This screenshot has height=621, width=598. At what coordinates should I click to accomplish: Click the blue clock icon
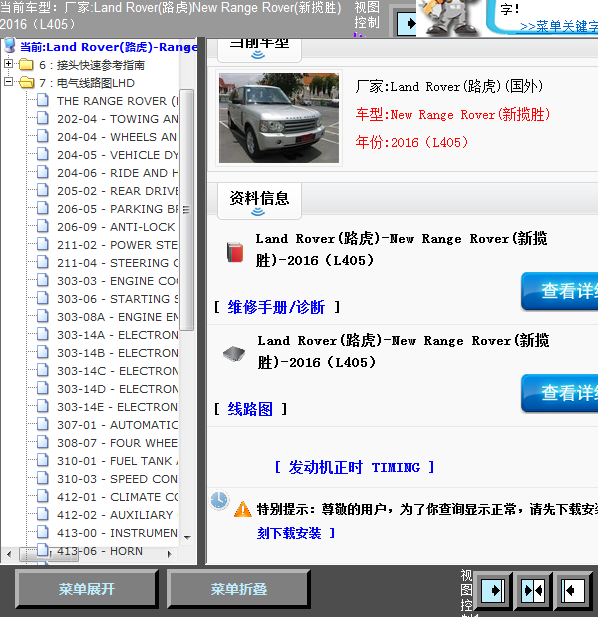click(219, 500)
